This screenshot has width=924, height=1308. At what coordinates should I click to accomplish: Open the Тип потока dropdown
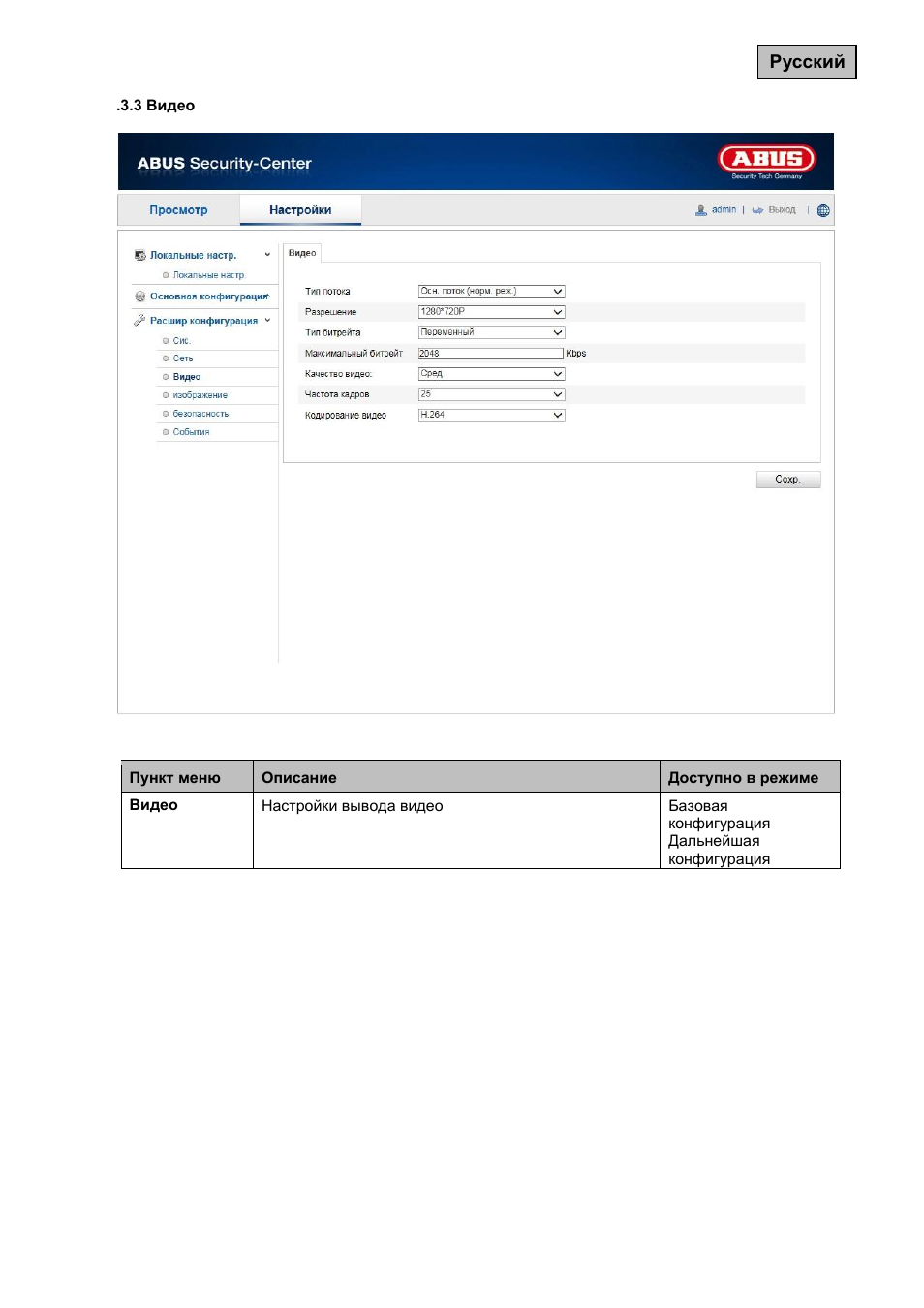[x=491, y=292]
